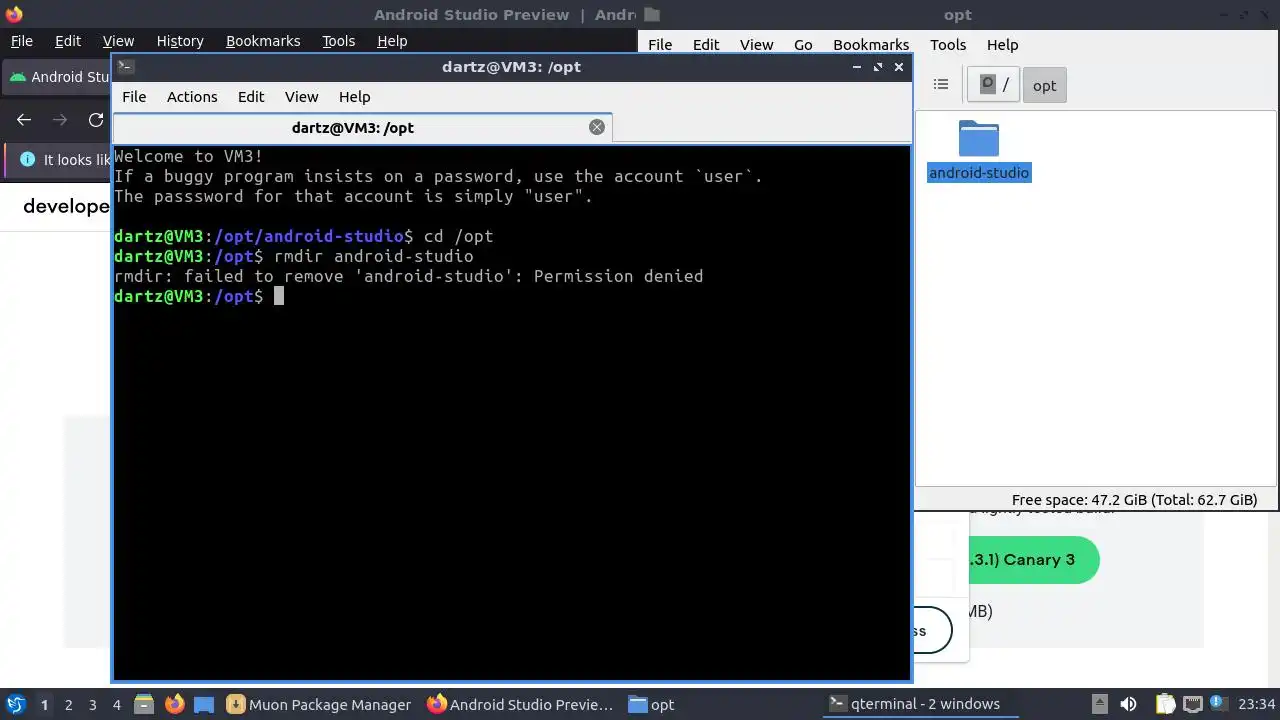Image resolution: width=1280 pixels, height=720 pixels.
Task: Open the Go menu in file manager
Action: [803, 45]
